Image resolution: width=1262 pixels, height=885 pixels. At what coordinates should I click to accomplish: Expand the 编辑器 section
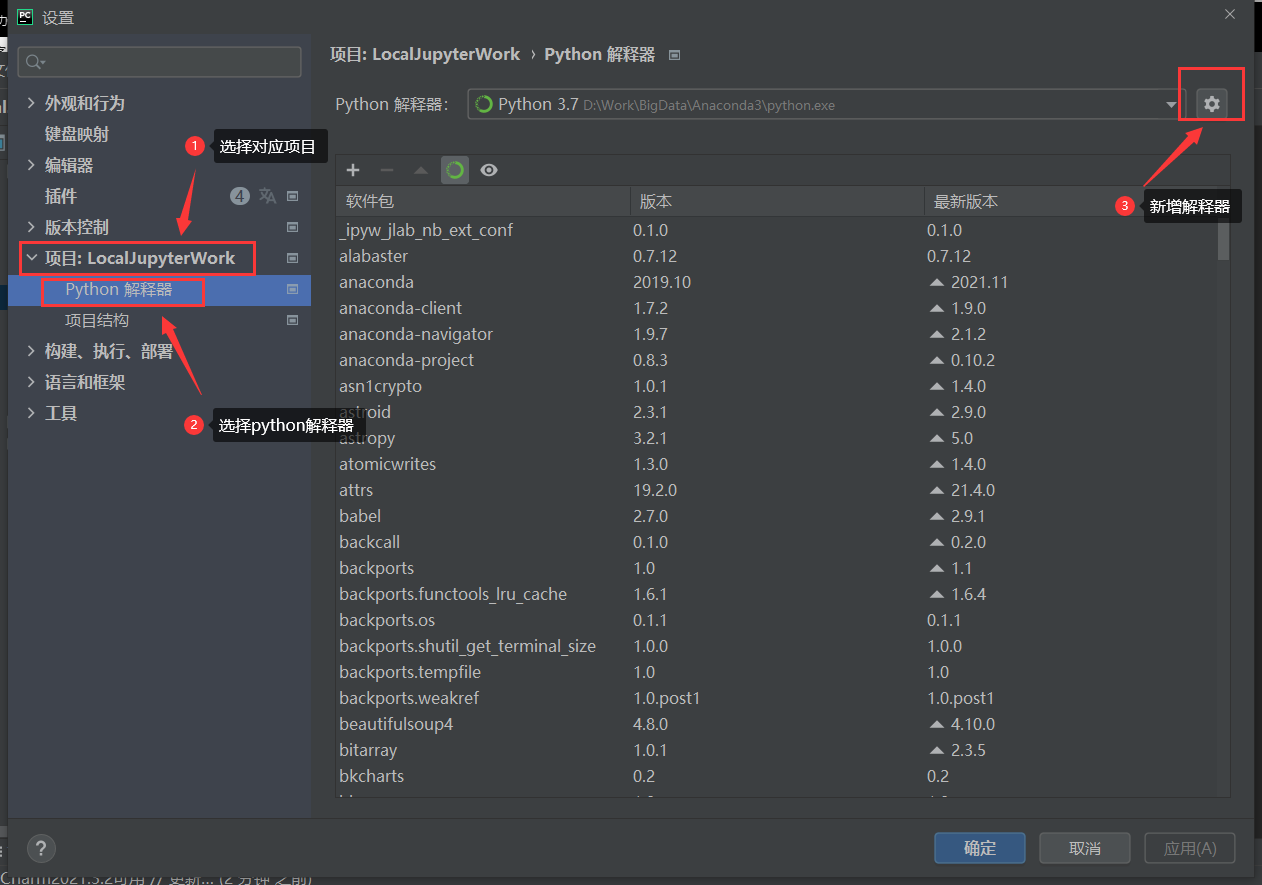(31, 165)
